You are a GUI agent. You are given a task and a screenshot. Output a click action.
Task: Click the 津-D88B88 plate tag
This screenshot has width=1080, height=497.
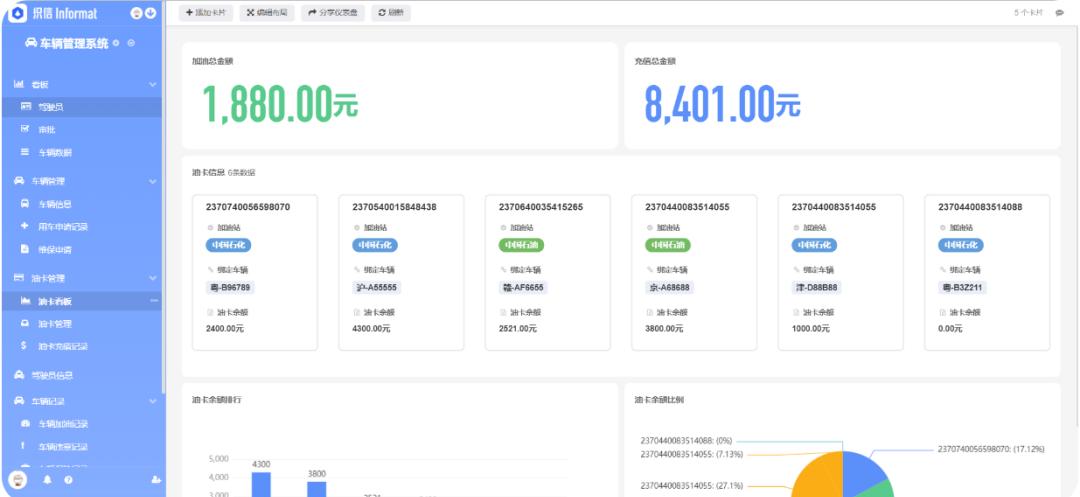(817, 287)
